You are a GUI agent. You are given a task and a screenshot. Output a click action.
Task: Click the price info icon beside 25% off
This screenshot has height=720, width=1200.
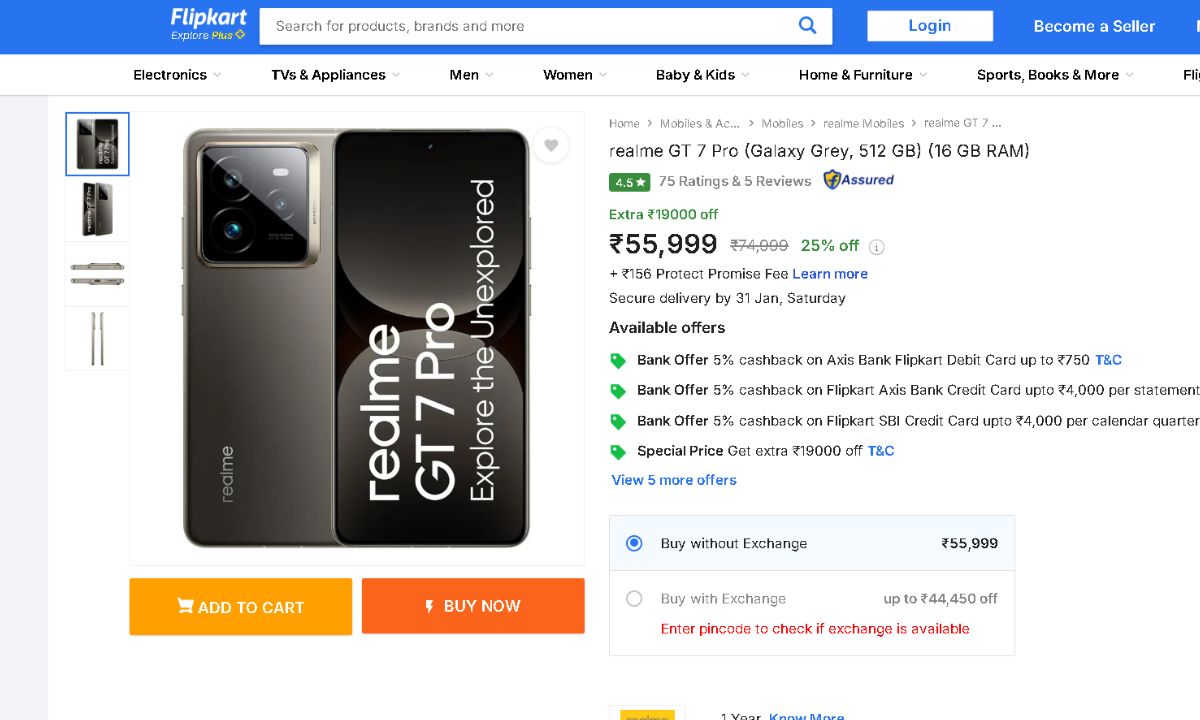(x=876, y=247)
